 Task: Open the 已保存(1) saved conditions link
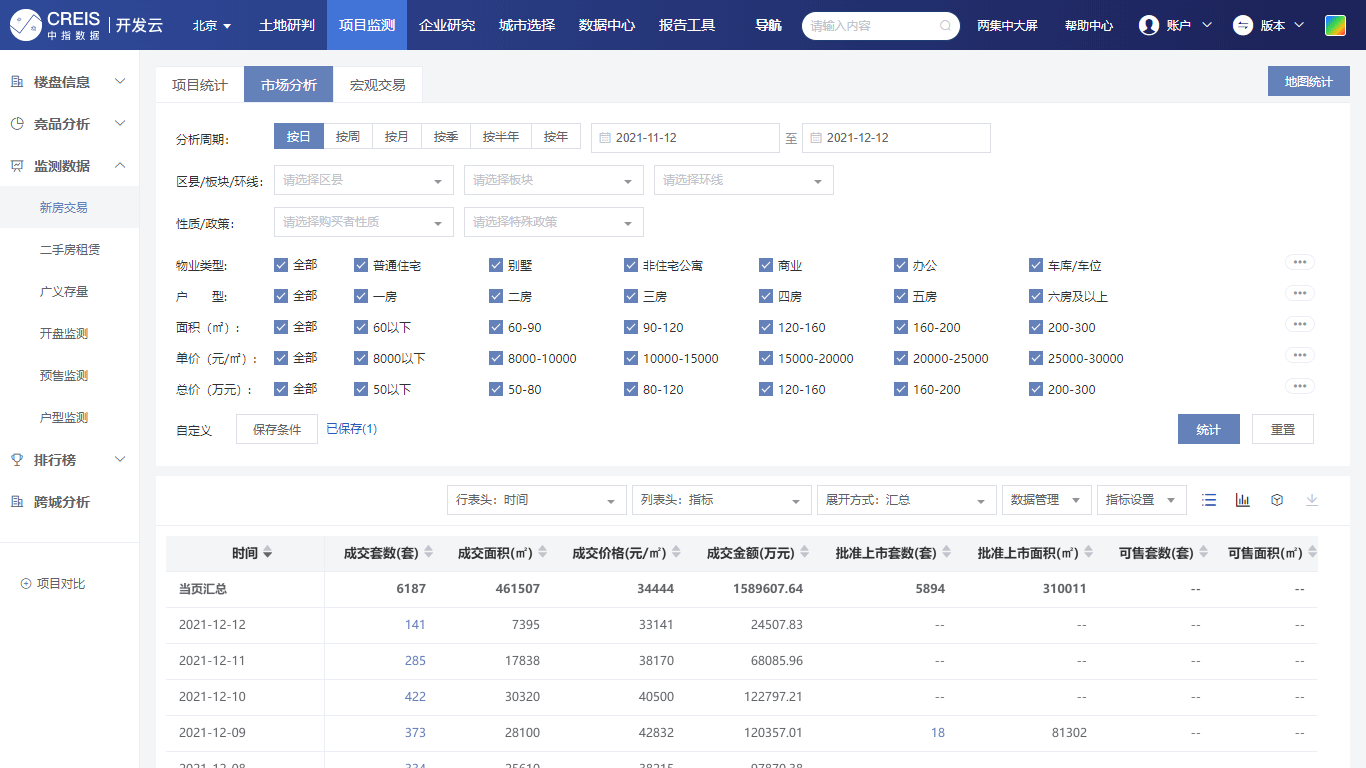(x=351, y=429)
